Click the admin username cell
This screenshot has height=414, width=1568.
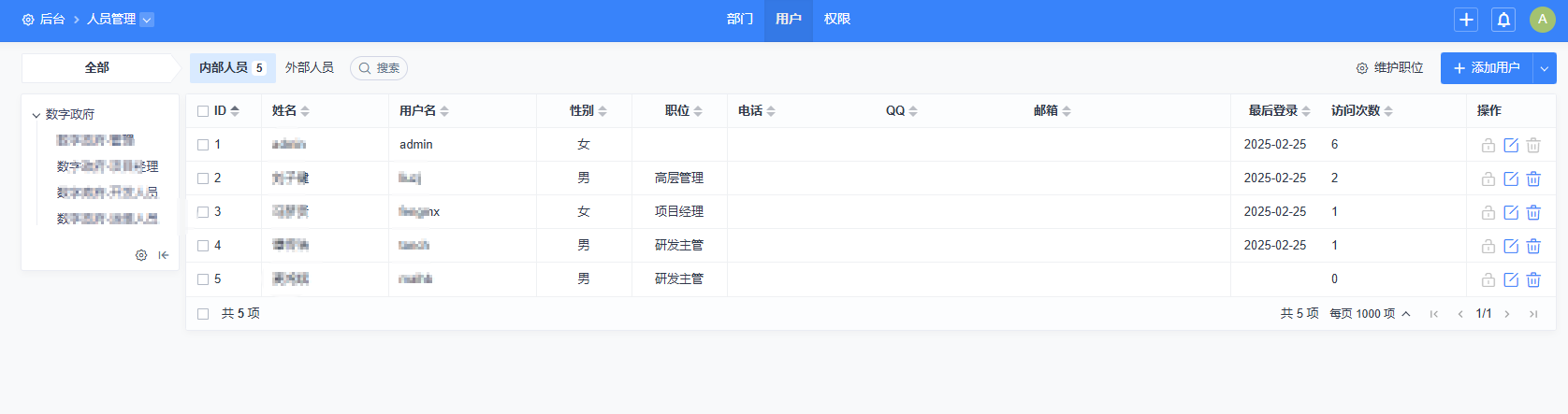[x=416, y=145]
